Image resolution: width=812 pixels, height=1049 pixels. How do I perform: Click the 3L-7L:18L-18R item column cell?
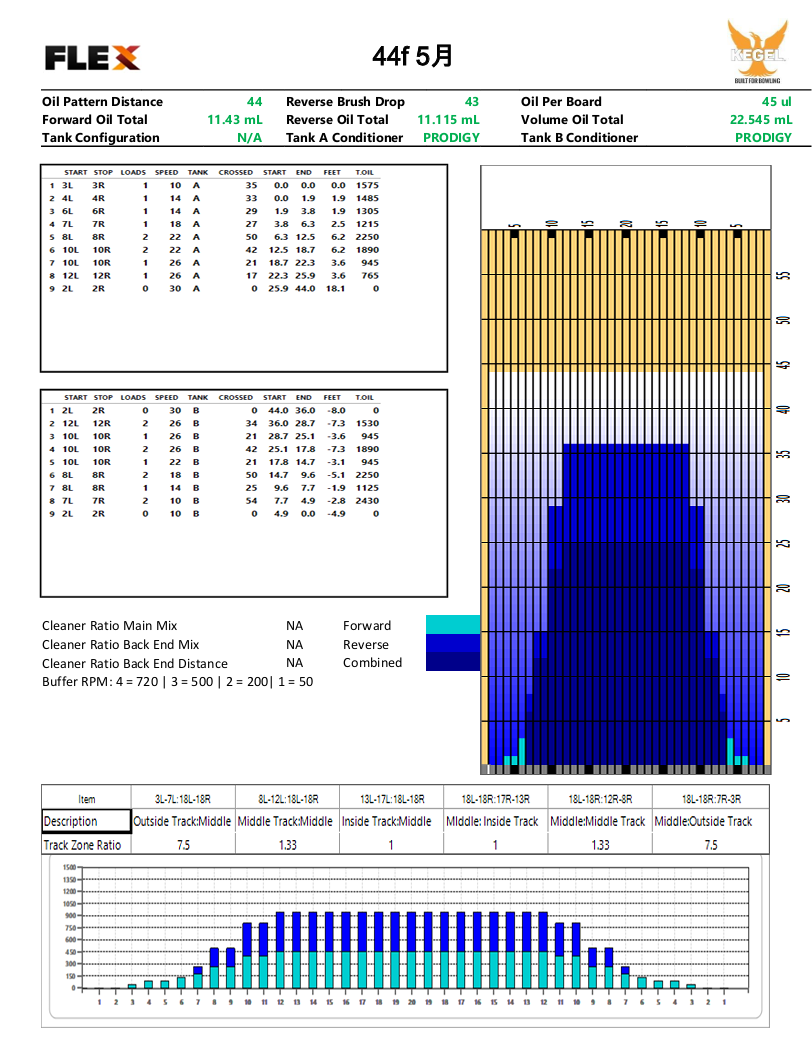[182, 799]
